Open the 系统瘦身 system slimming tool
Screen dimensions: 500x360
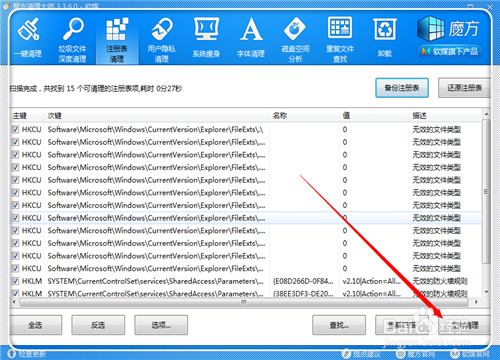pos(206,38)
